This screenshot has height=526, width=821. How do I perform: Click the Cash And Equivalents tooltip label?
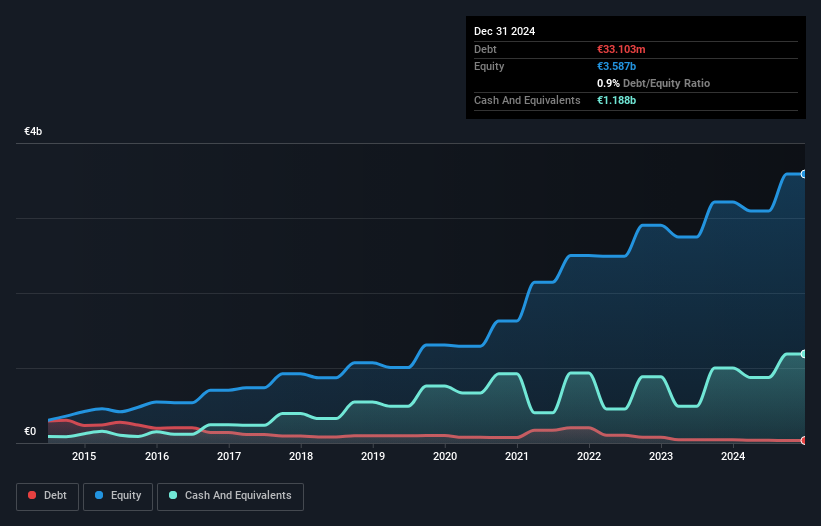coord(527,100)
